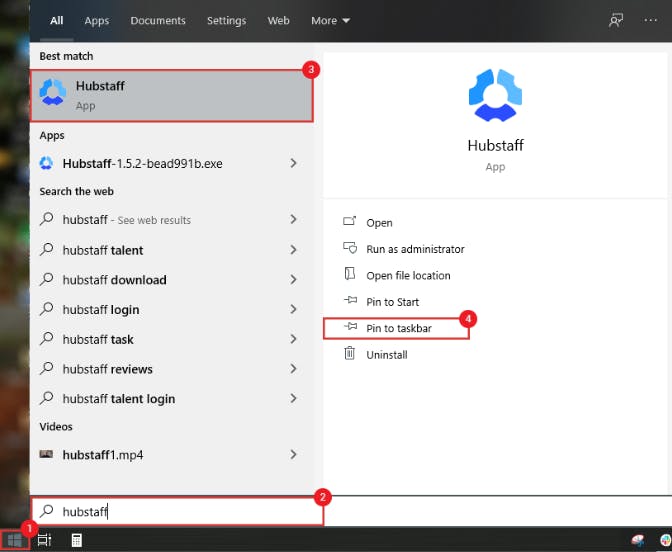Click the search icon beside hubstaff talent login
672x552 pixels.
tap(46, 398)
